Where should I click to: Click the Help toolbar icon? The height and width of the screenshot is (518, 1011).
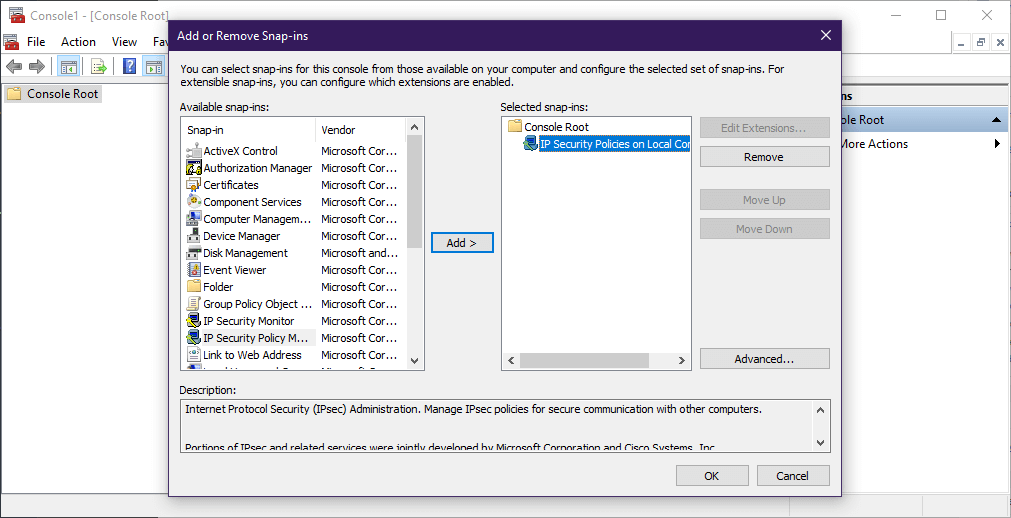pyautogui.click(x=129, y=67)
